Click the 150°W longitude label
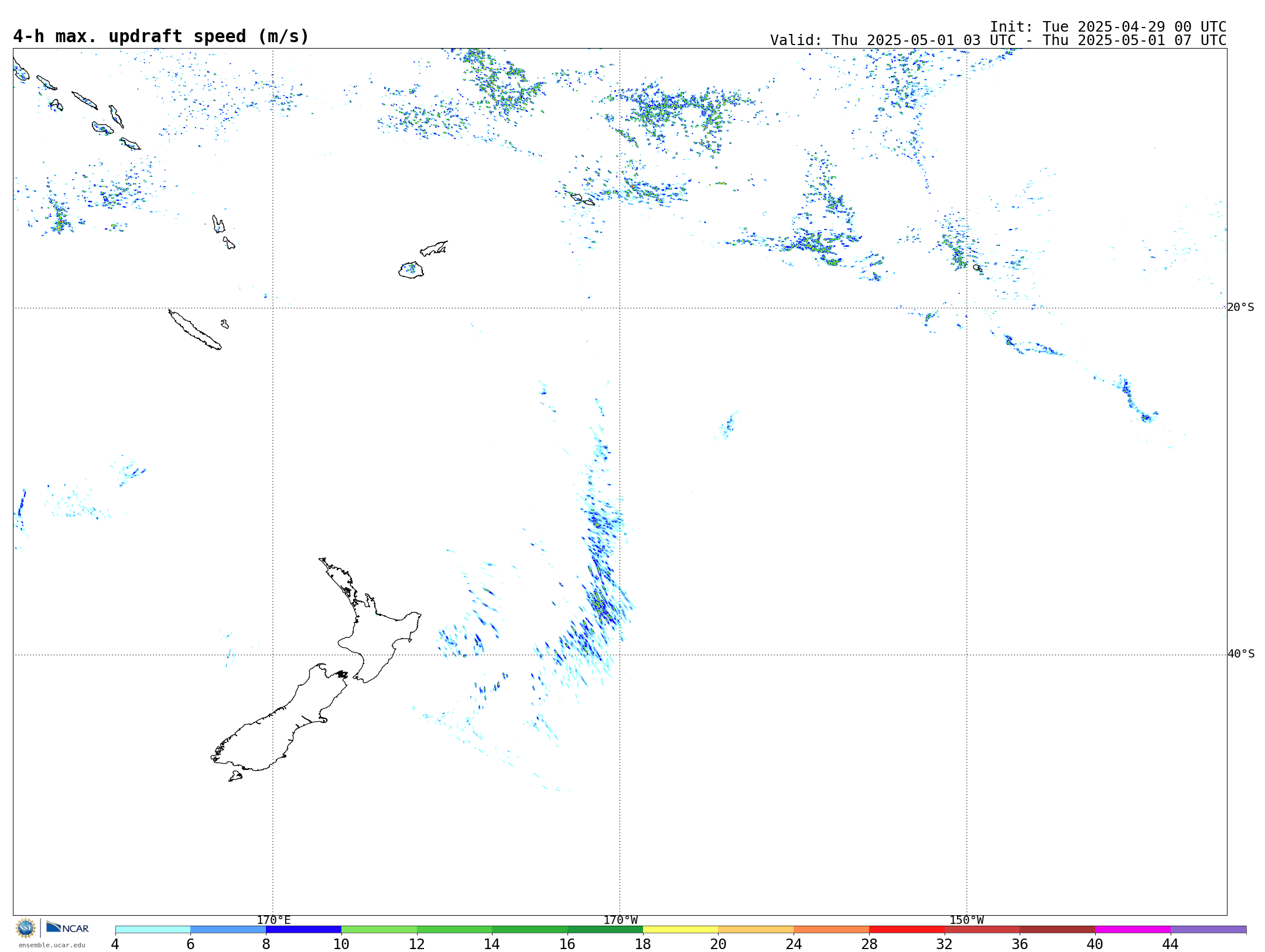The width and height of the screenshot is (1265, 952). [967, 920]
